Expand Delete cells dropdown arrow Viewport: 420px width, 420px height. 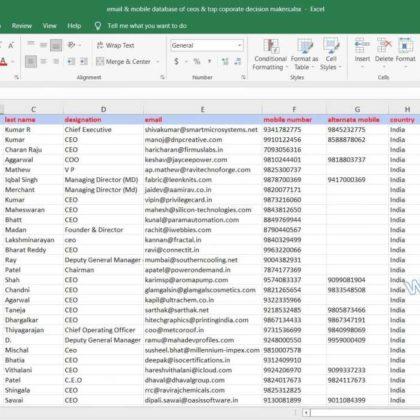[x=384, y=67]
